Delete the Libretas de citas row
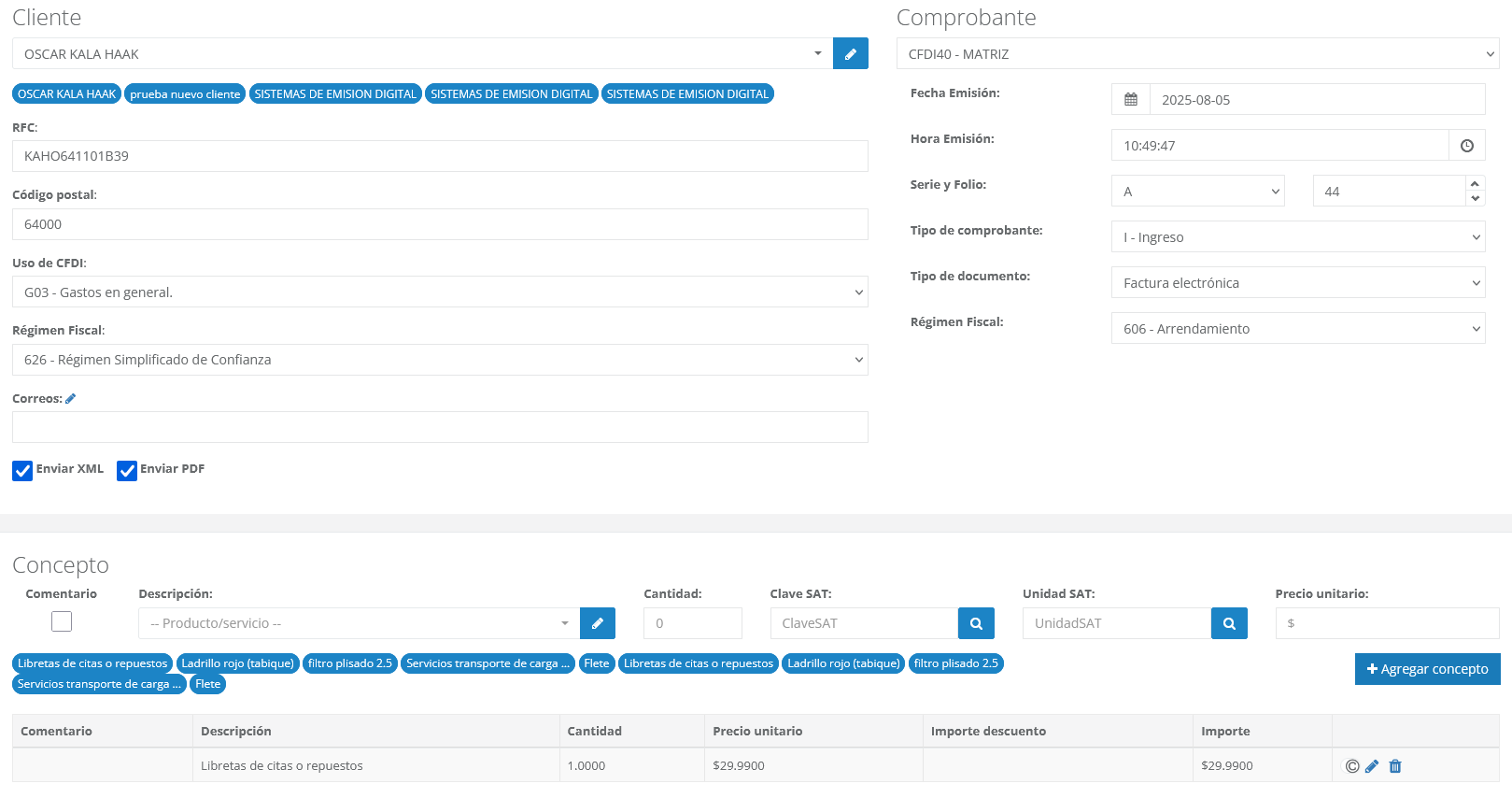Viewport: 1512px width, 798px height. [1395, 766]
